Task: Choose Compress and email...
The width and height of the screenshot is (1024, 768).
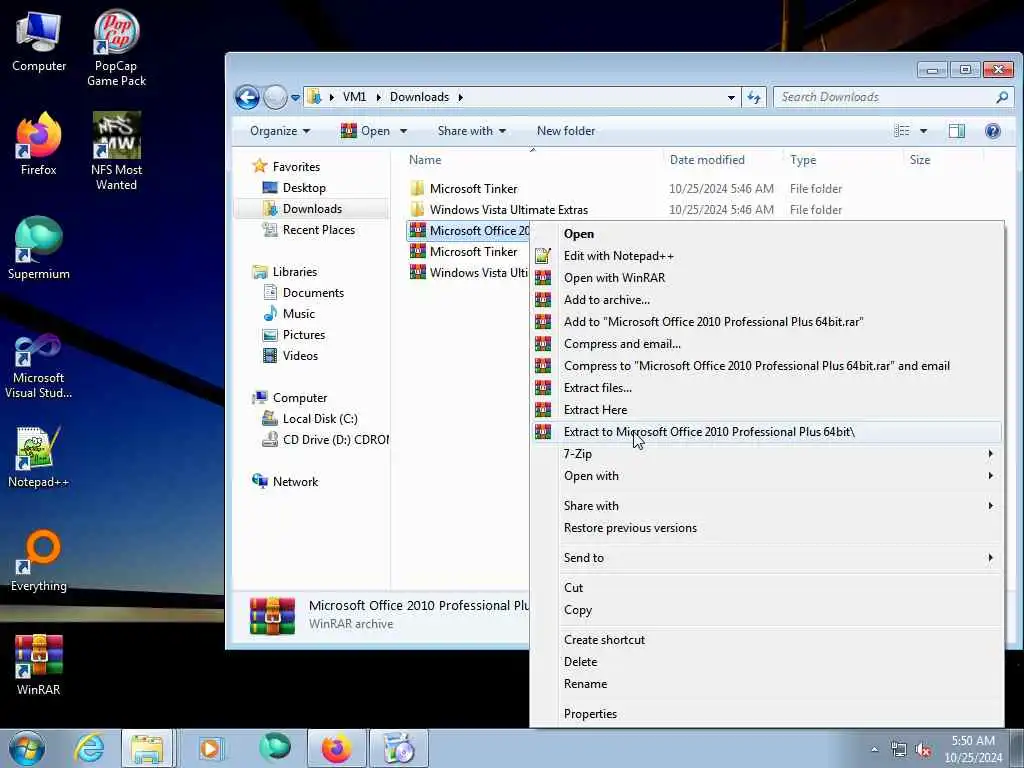Action: pos(766,344)
